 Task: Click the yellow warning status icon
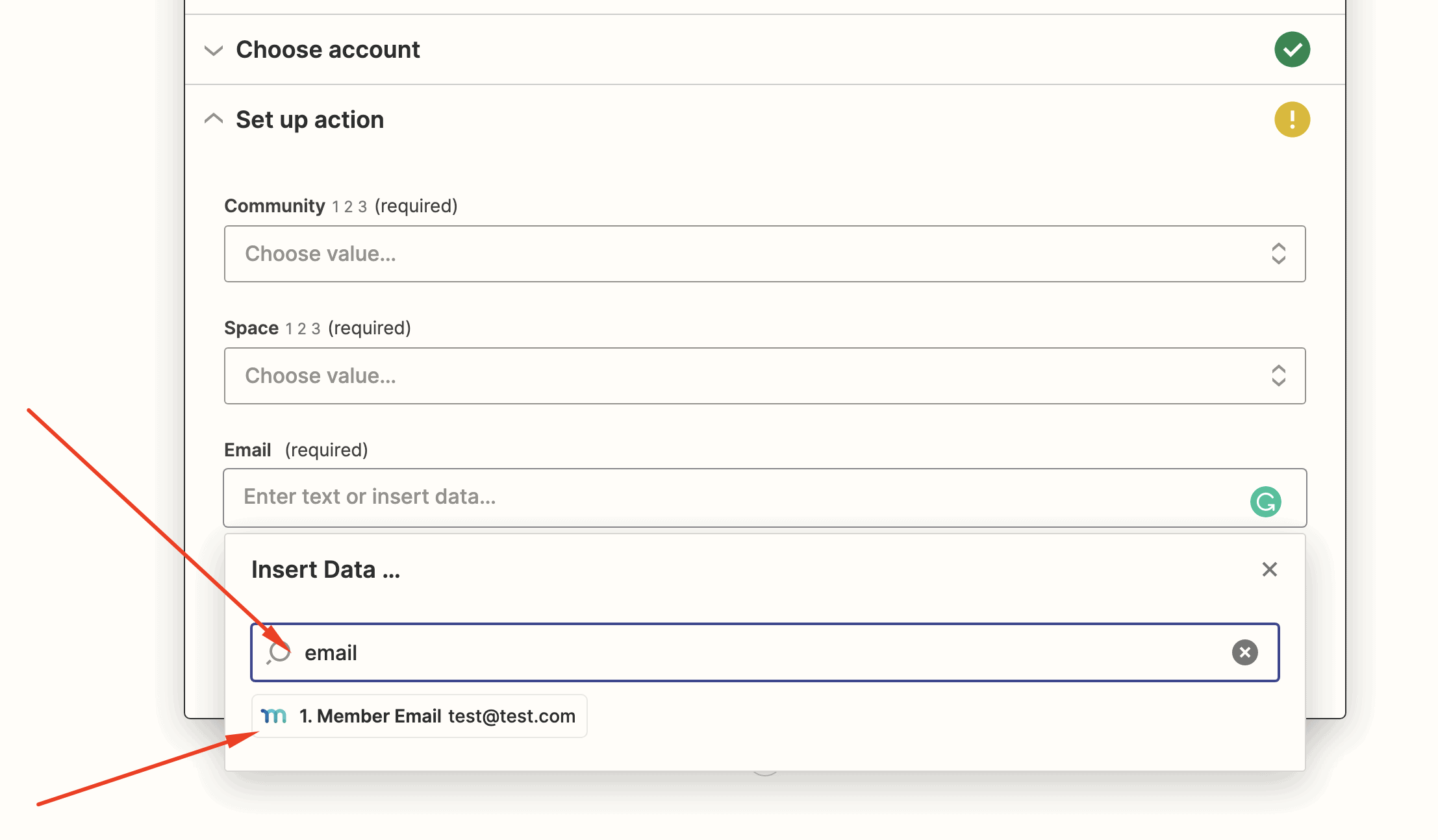[1292, 119]
